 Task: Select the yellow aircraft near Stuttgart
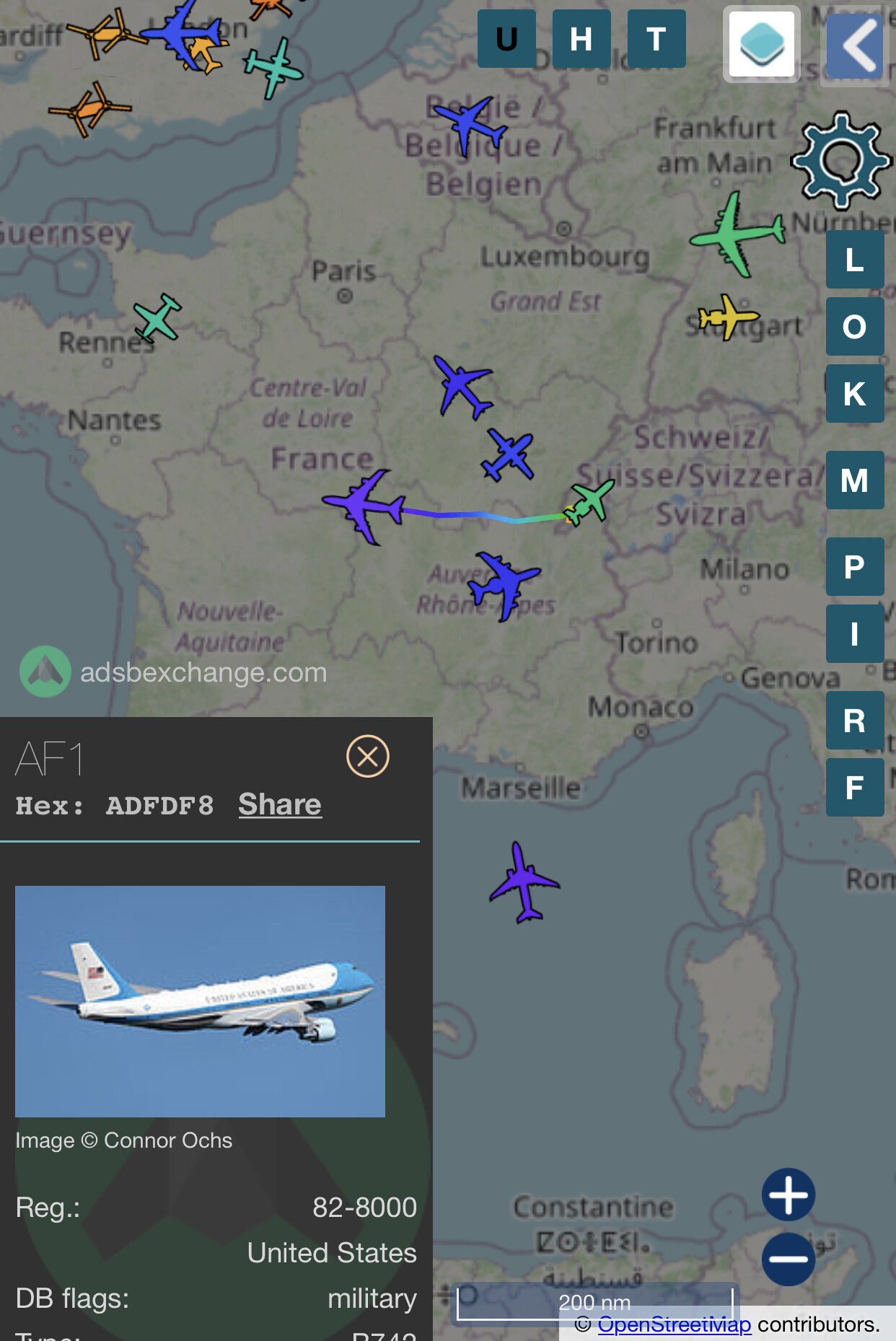(x=729, y=316)
